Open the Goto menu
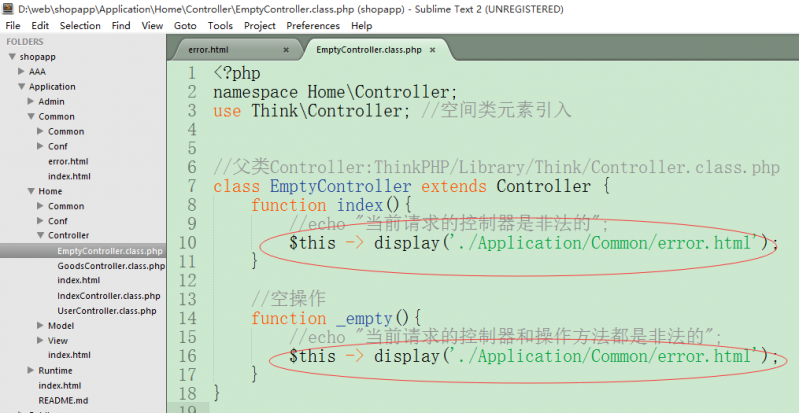 187,25
